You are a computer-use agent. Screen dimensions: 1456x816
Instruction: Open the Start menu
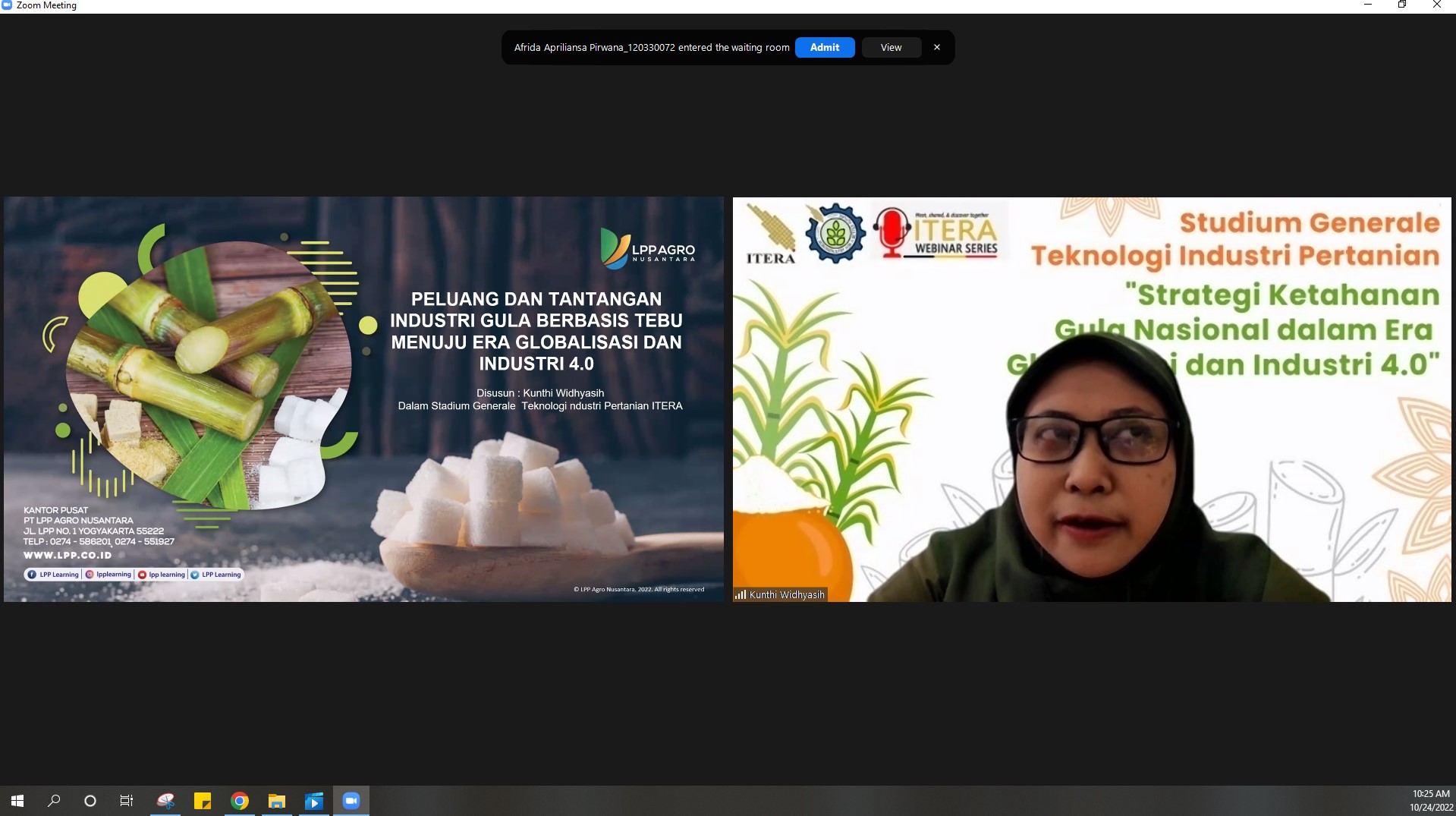(x=17, y=801)
